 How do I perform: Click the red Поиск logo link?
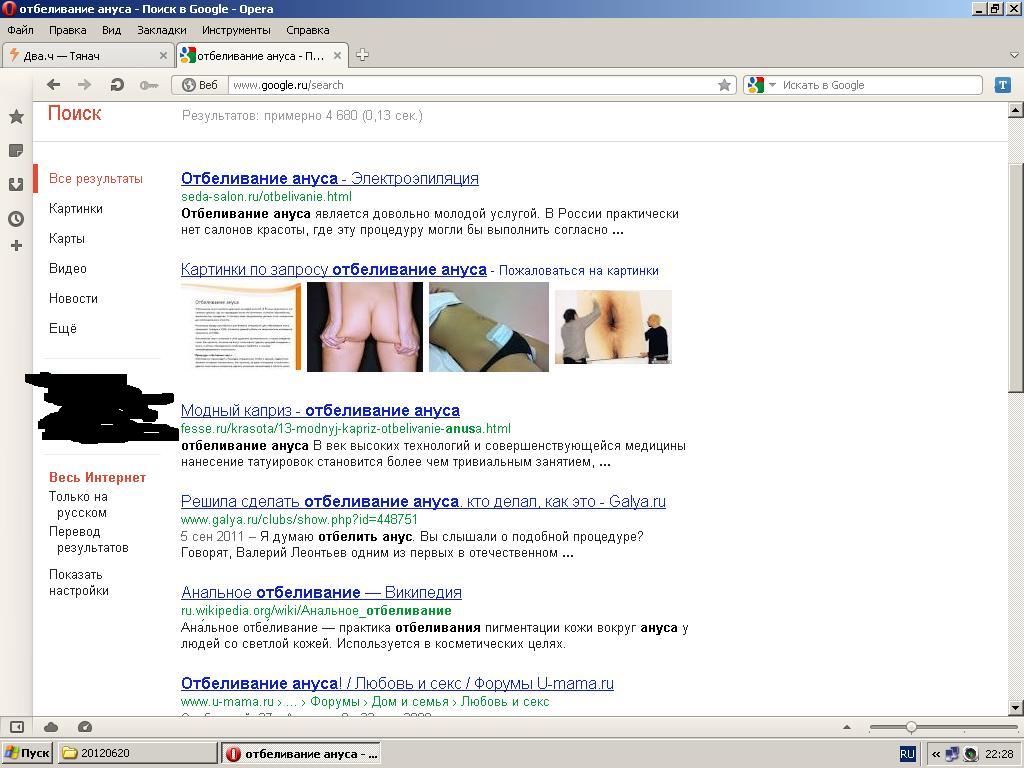click(x=74, y=114)
